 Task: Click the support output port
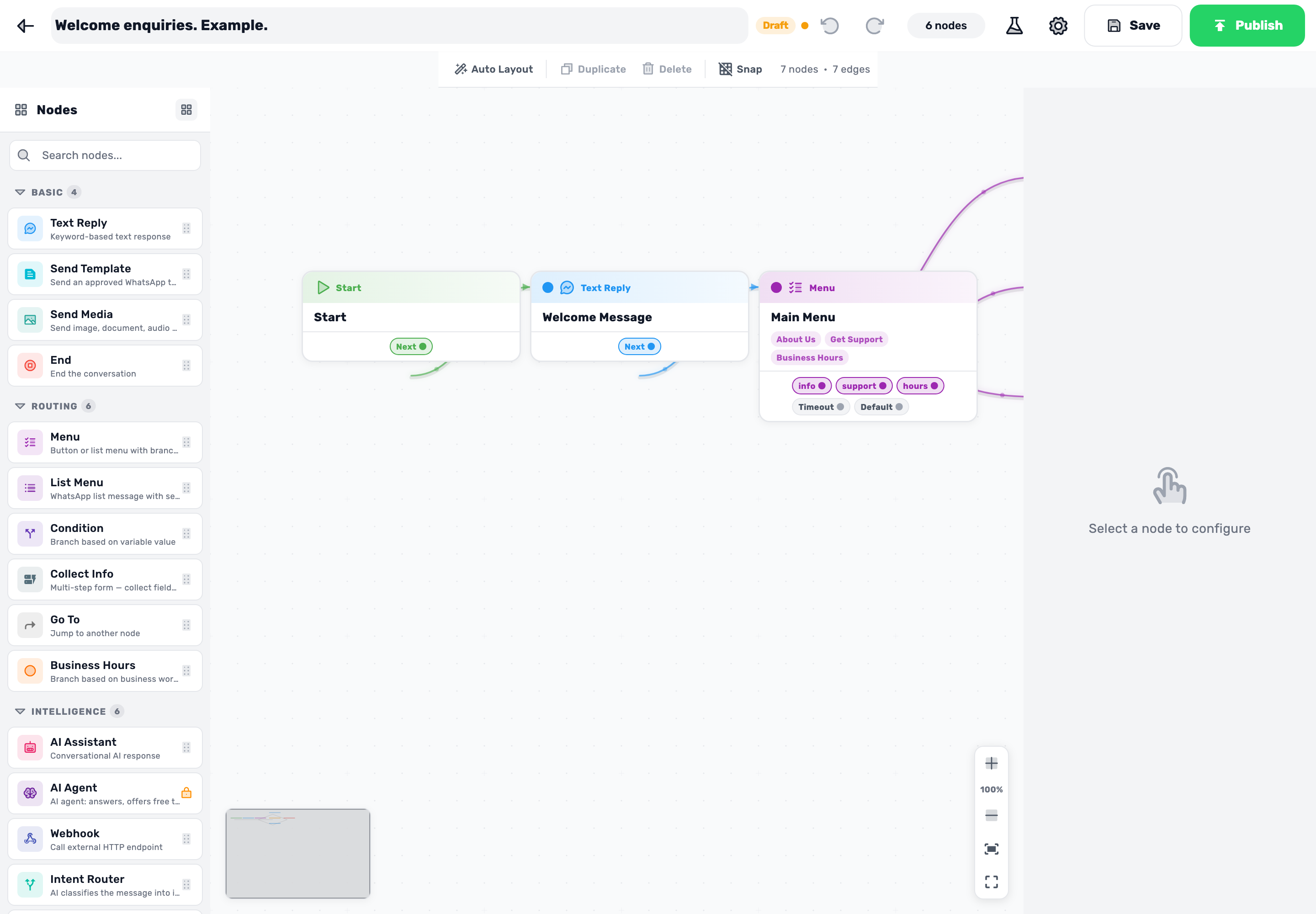(882, 386)
